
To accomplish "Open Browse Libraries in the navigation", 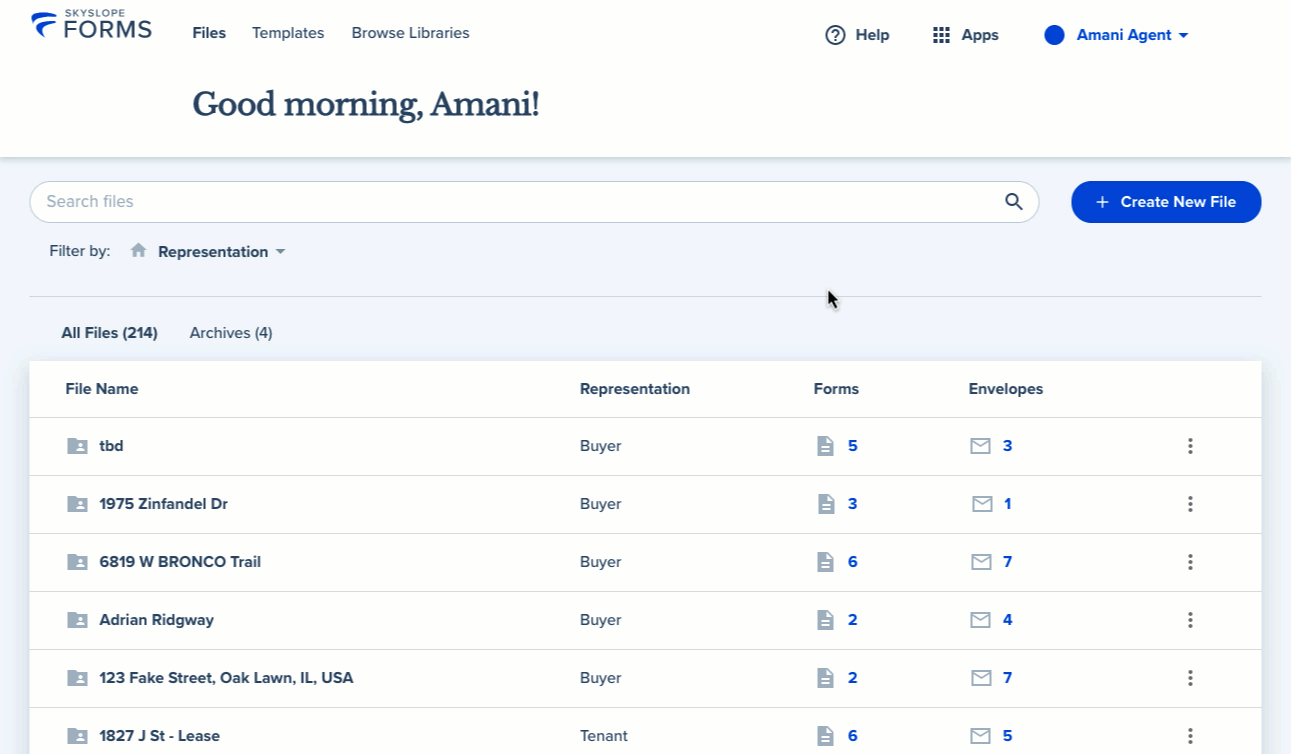I will tap(410, 33).
